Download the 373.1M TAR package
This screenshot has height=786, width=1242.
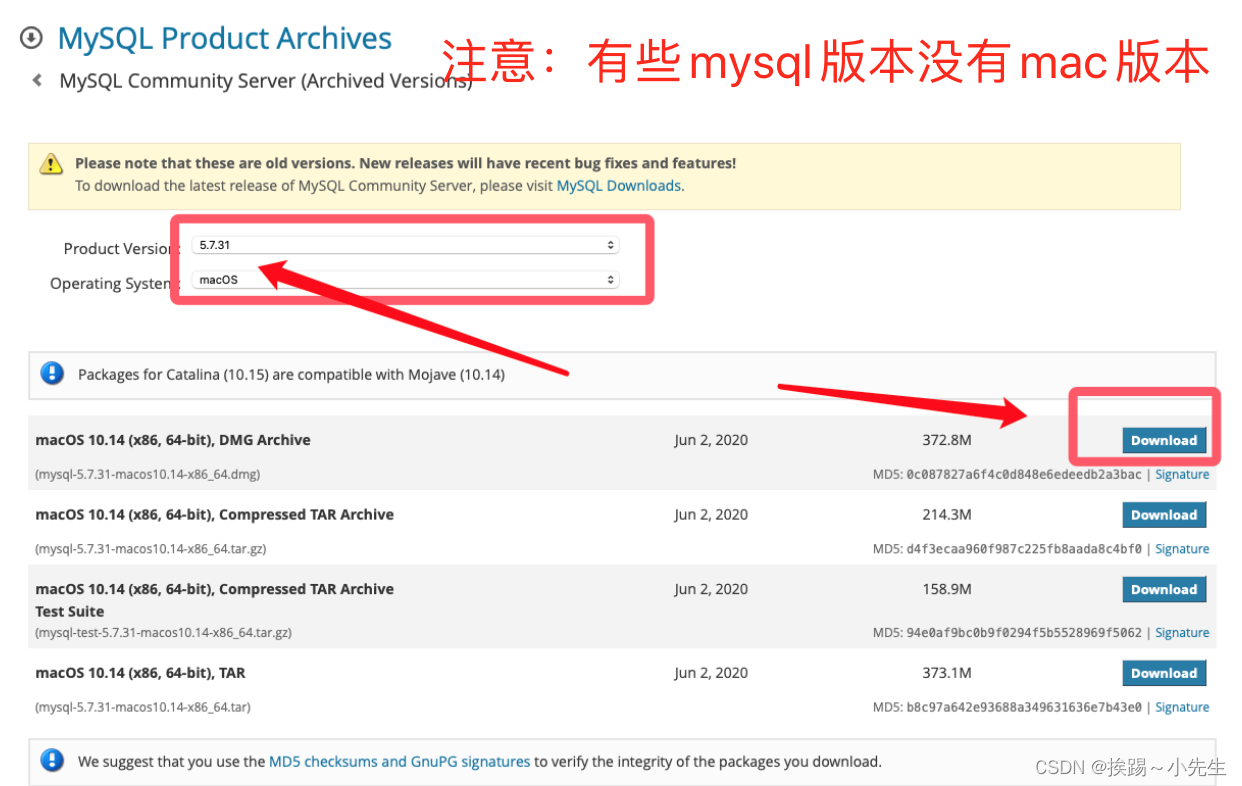[x=1164, y=673]
